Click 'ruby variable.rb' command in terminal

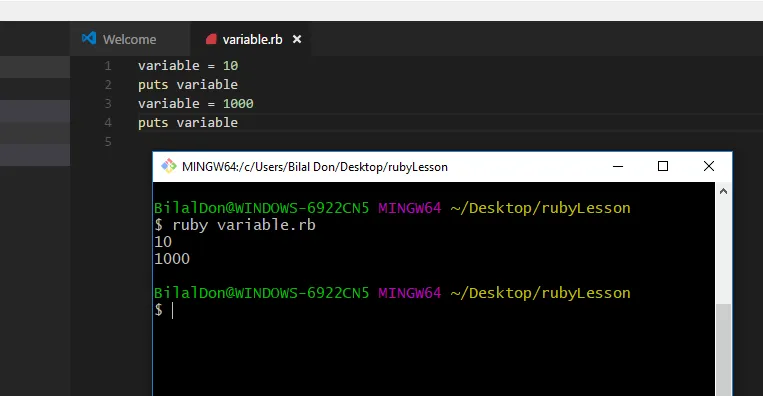244,225
